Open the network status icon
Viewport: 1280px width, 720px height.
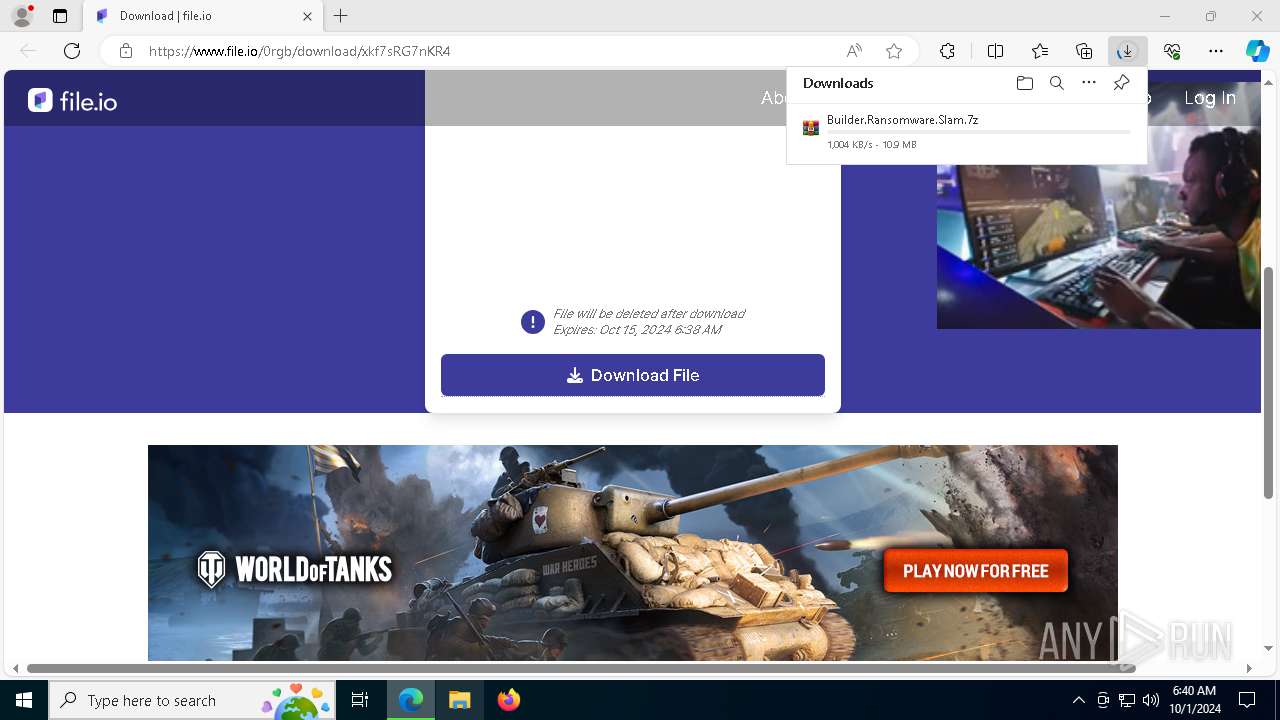pos(1127,700)
